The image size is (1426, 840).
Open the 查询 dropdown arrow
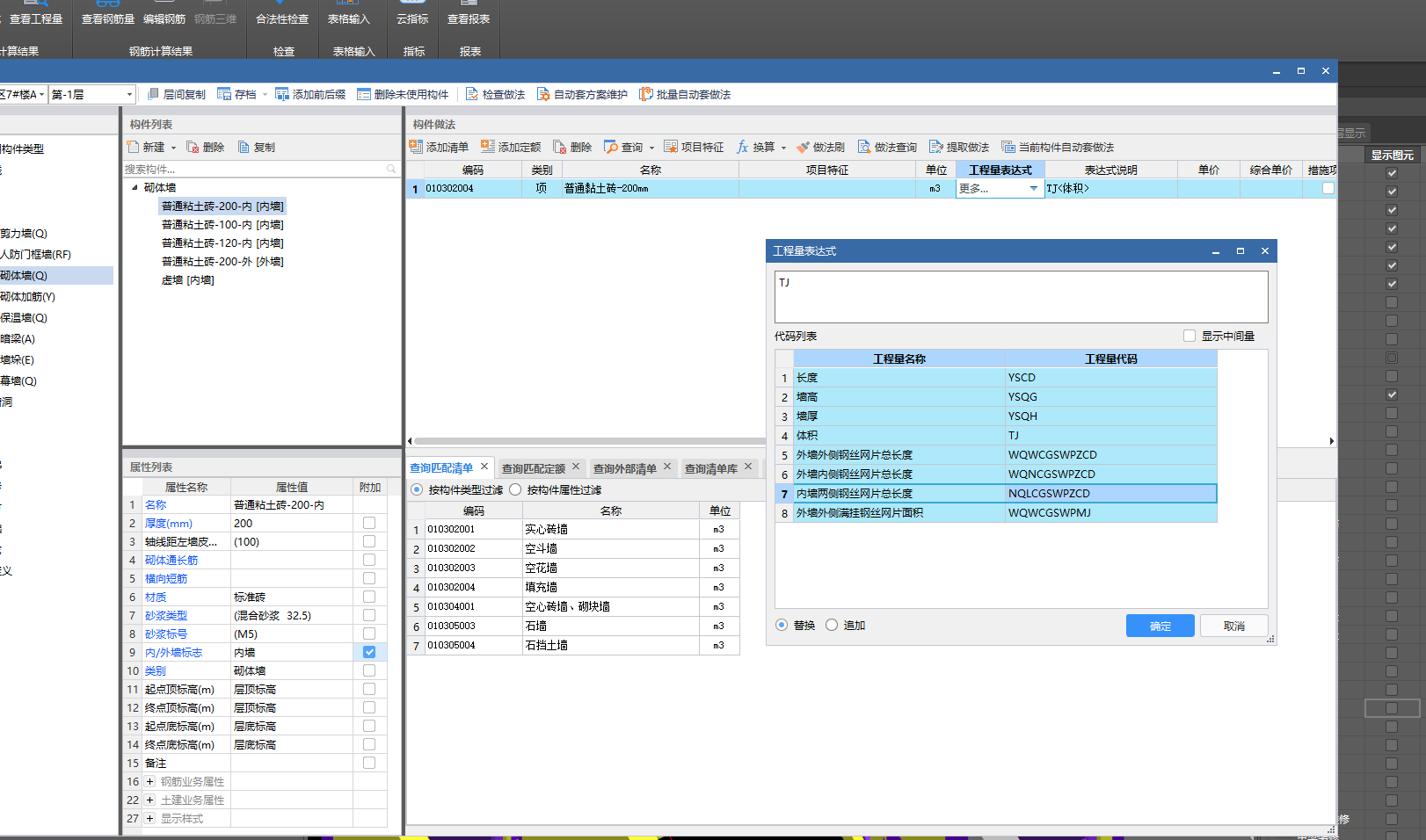click(651, 148)
